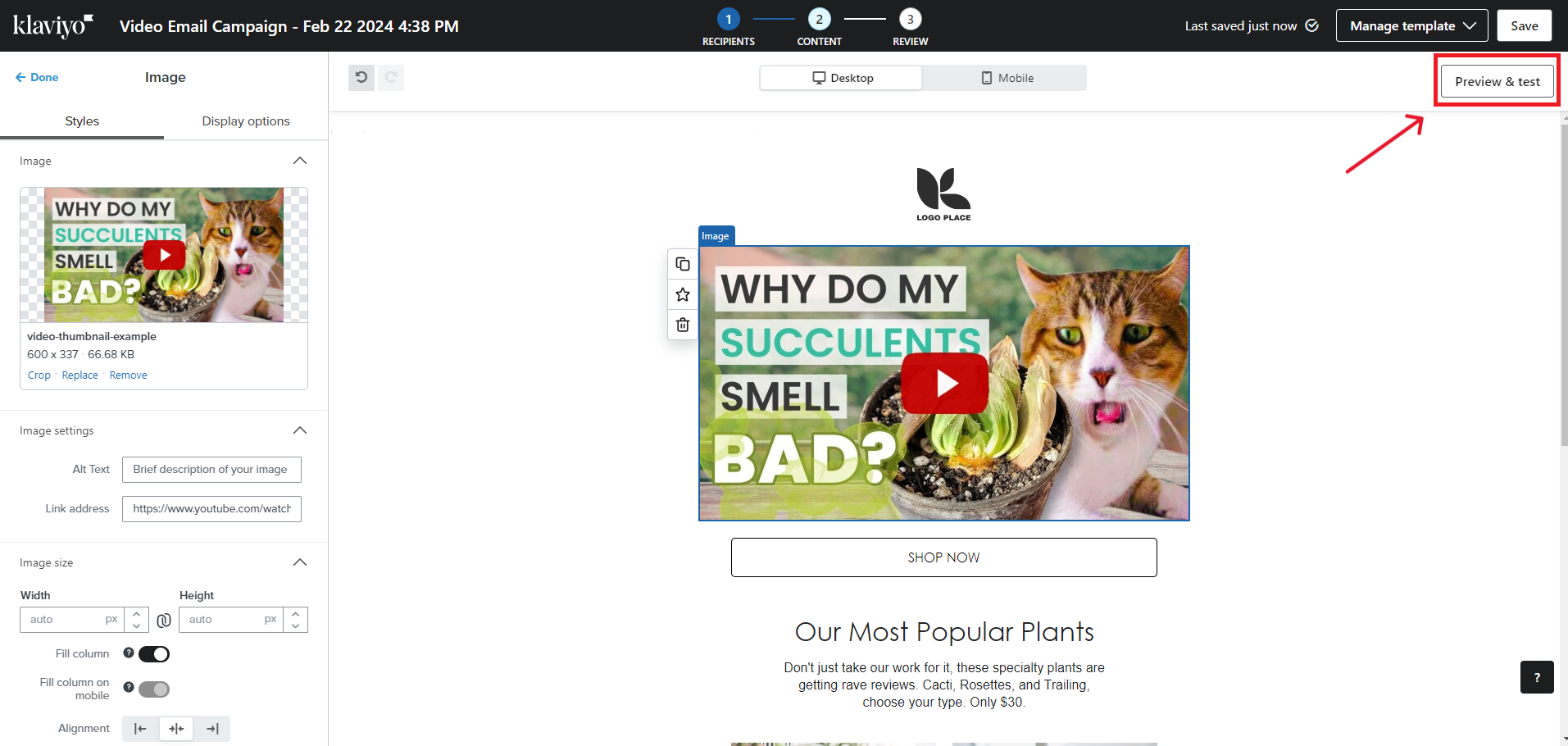Align image to the right
This screenshot has width=1568, height=746.
[x=212, y=729]
